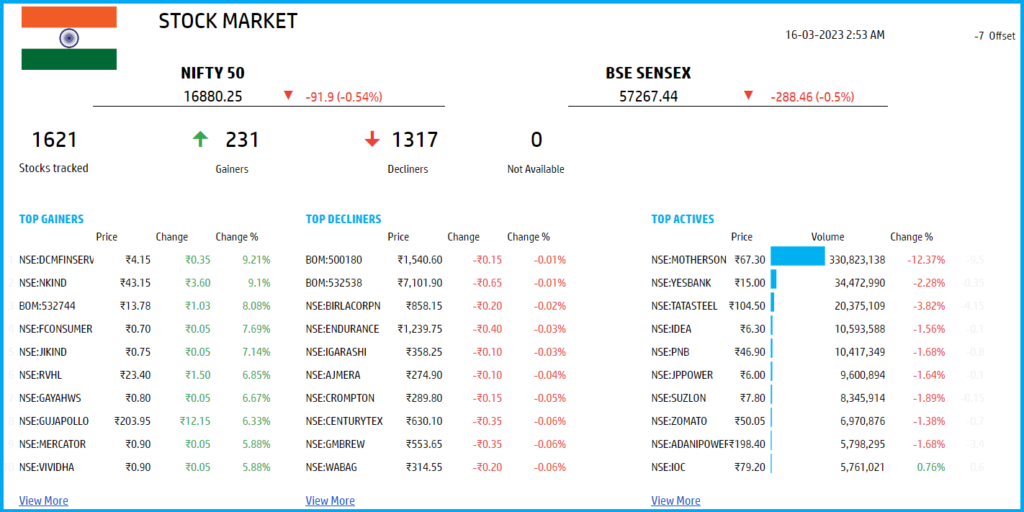Click the 1317 Decliners count
The width and height of the screenshot is (1024, 512).
coord(415,139)
